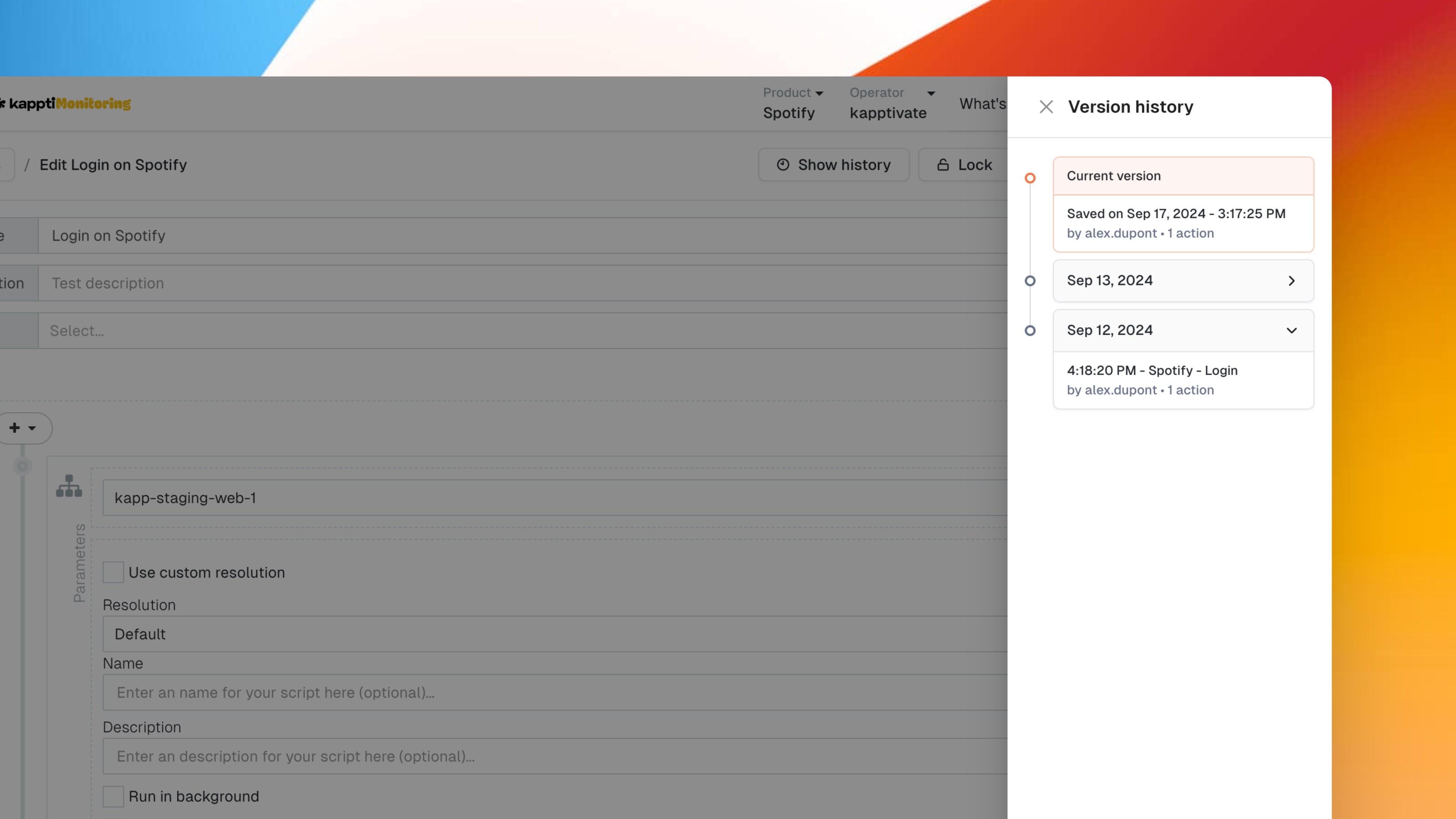Image resolution: width=1456 pixels, height=819 pixels.
Task: Click the What's new menu item
Action: (x=982, y=104)
